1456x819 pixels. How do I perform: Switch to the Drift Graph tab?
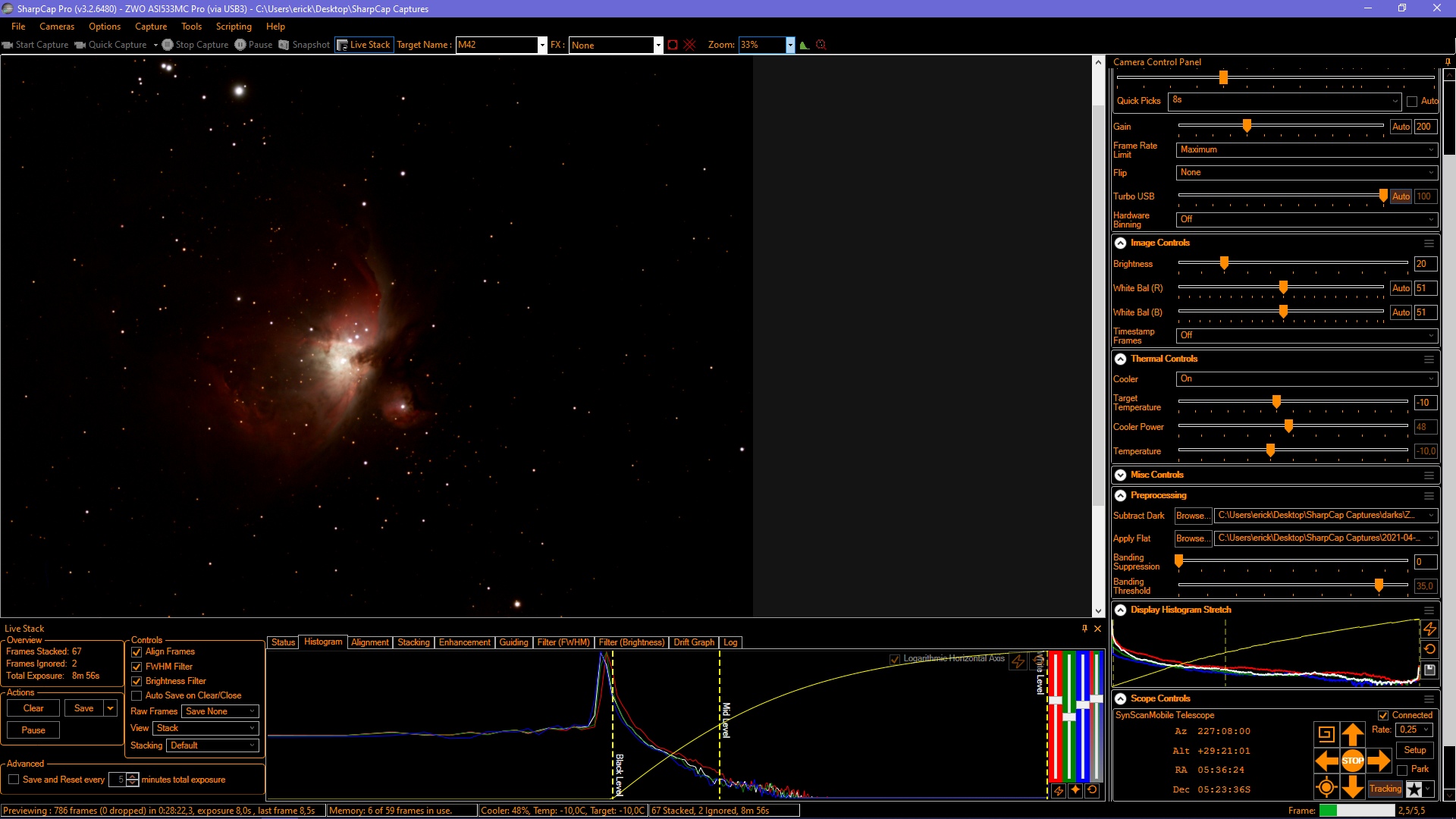coord(694,642)
